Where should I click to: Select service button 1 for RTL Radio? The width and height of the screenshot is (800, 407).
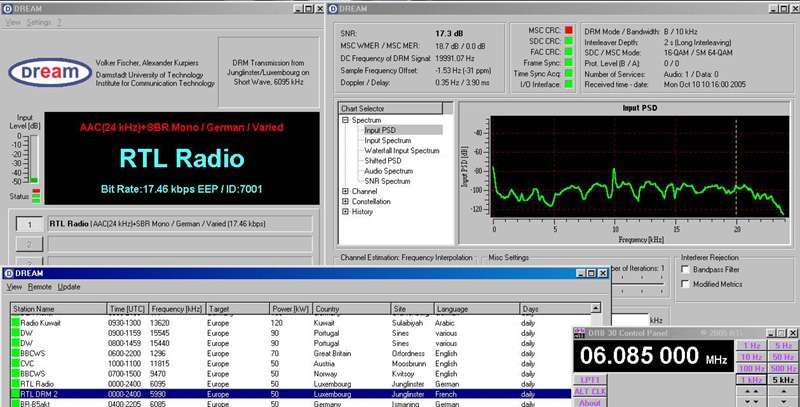click(30, 224)
